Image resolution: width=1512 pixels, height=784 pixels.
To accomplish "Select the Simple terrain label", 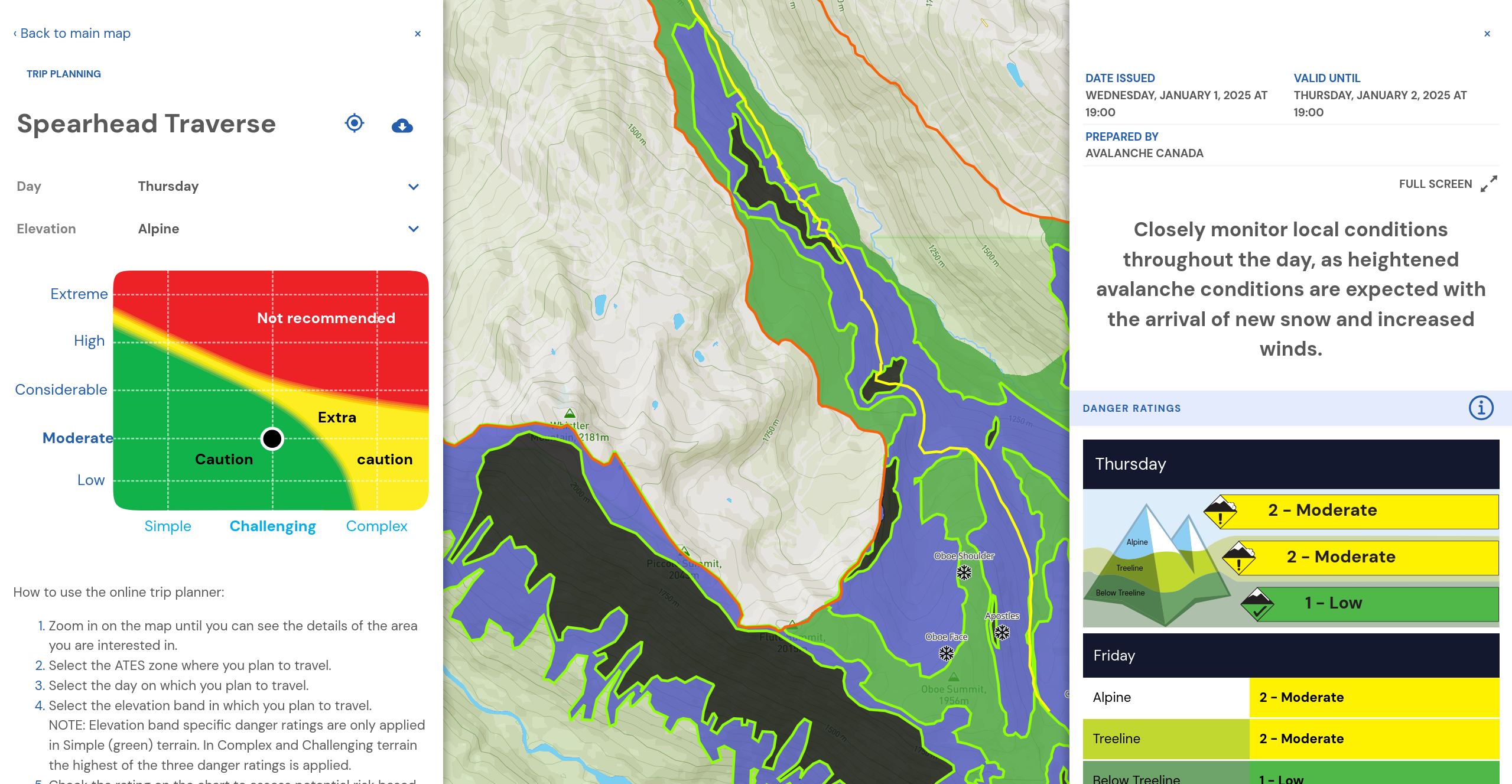I will tap(168, 526).
